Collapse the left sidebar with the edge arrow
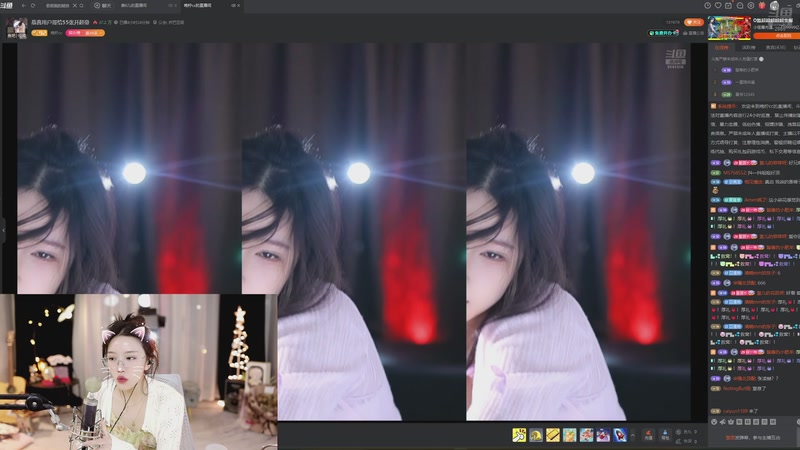Viewport: 800px width, 450px height. (x=3, y=230)
